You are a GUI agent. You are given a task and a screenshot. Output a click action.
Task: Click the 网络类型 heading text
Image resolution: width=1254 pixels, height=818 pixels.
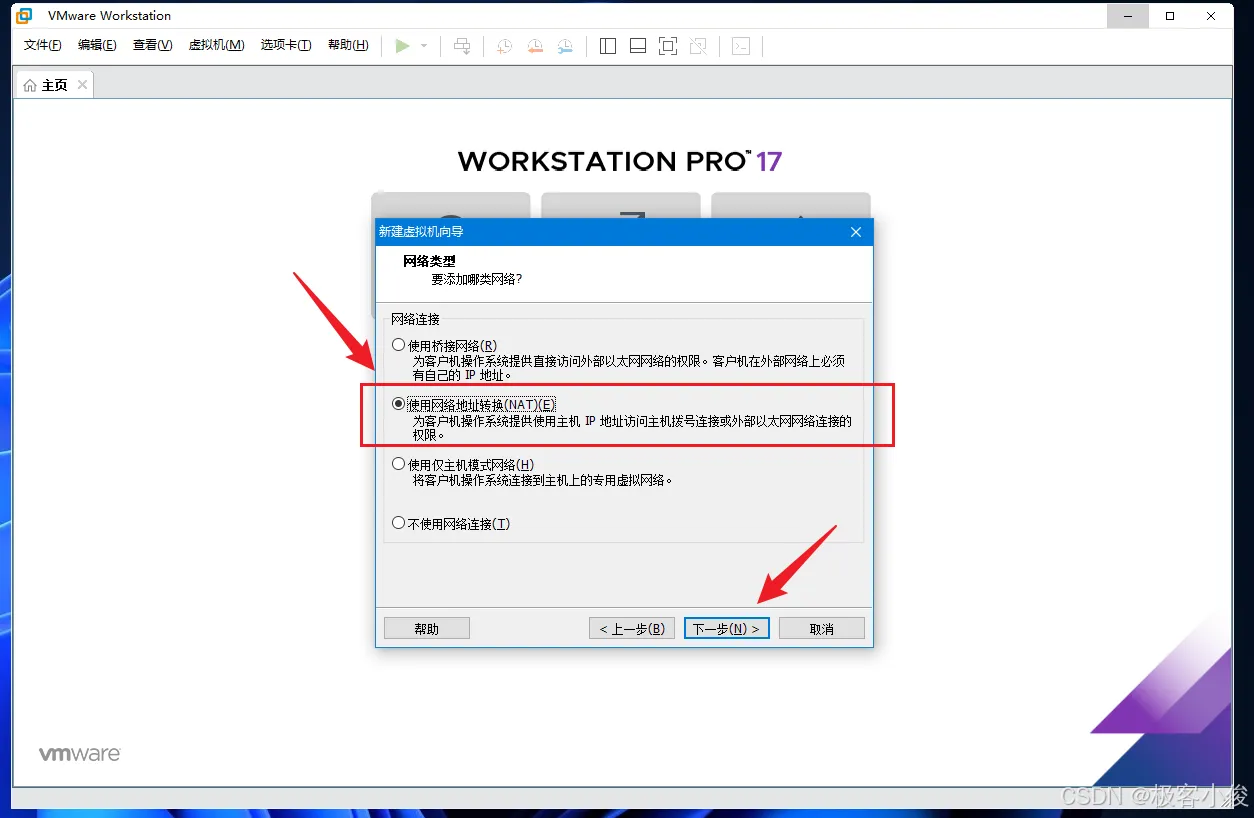coord(429,261)
